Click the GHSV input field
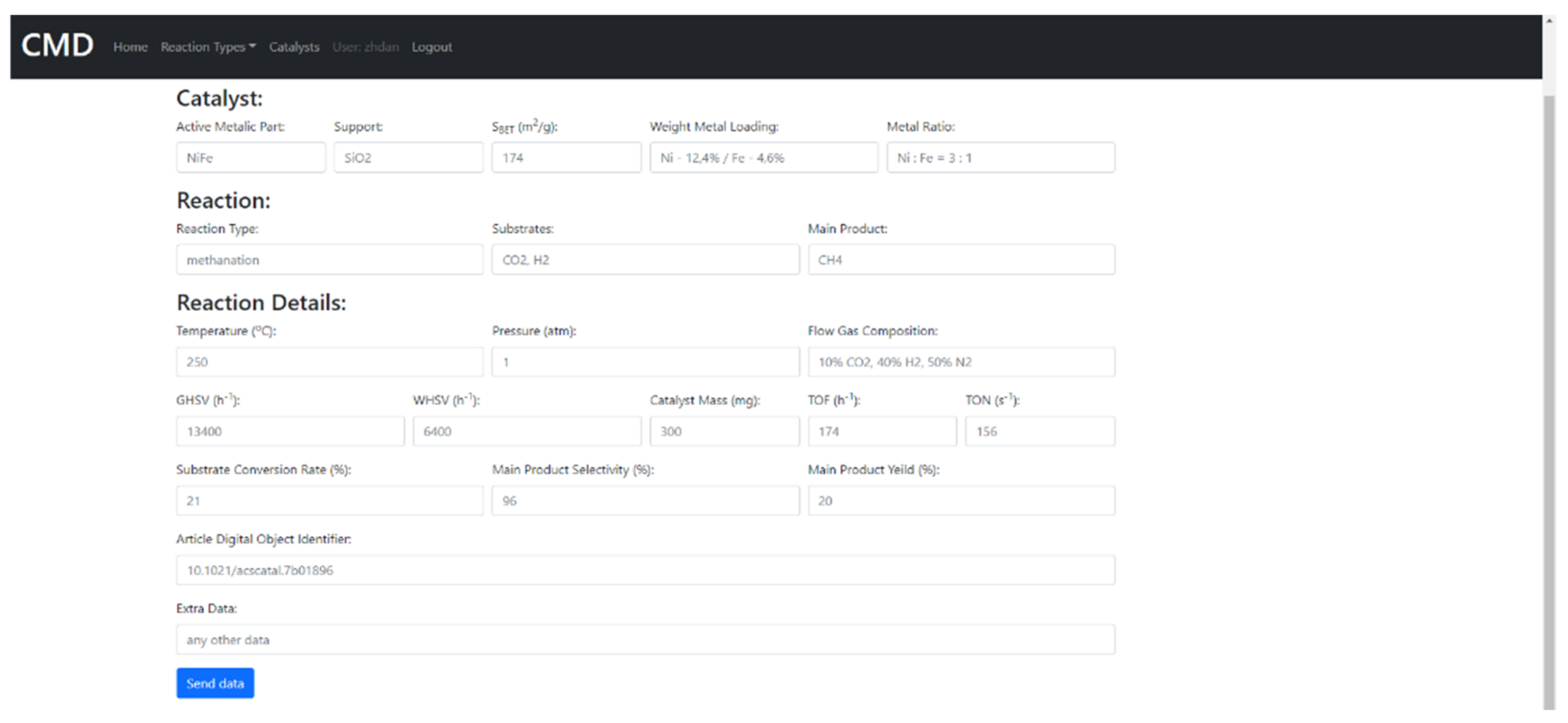Viewport: 1568px width, 723px height. pos(290,431)
